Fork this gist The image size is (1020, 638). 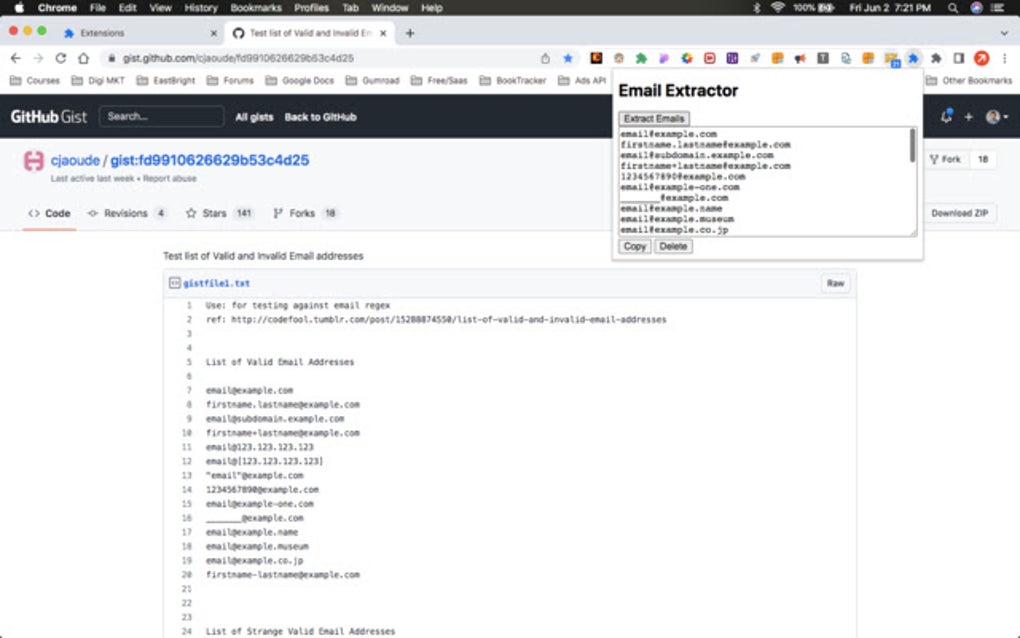(x=945, y=159)
